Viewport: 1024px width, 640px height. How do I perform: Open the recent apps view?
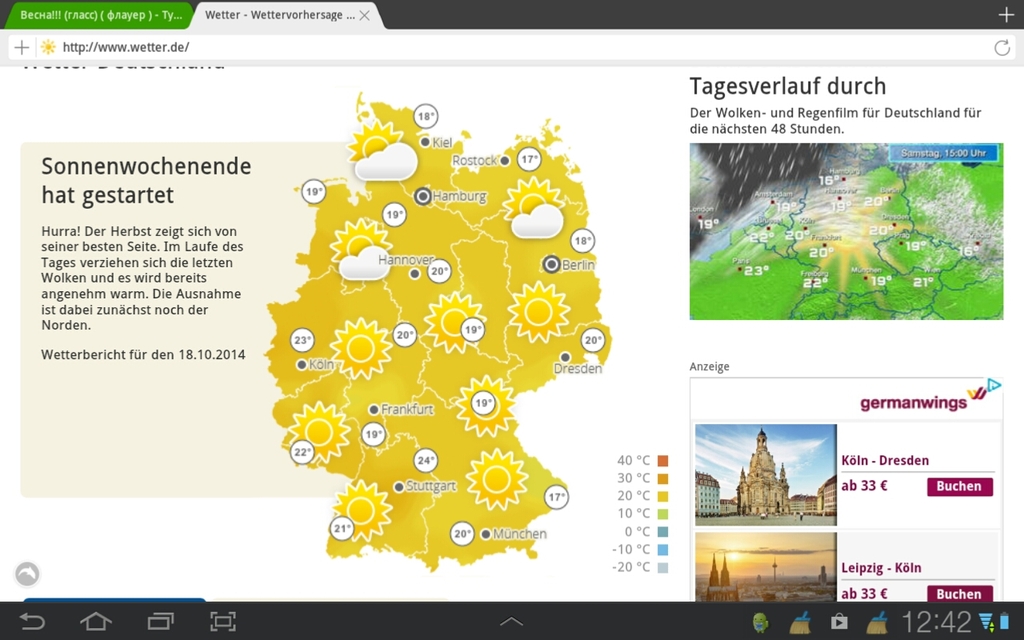160,622
